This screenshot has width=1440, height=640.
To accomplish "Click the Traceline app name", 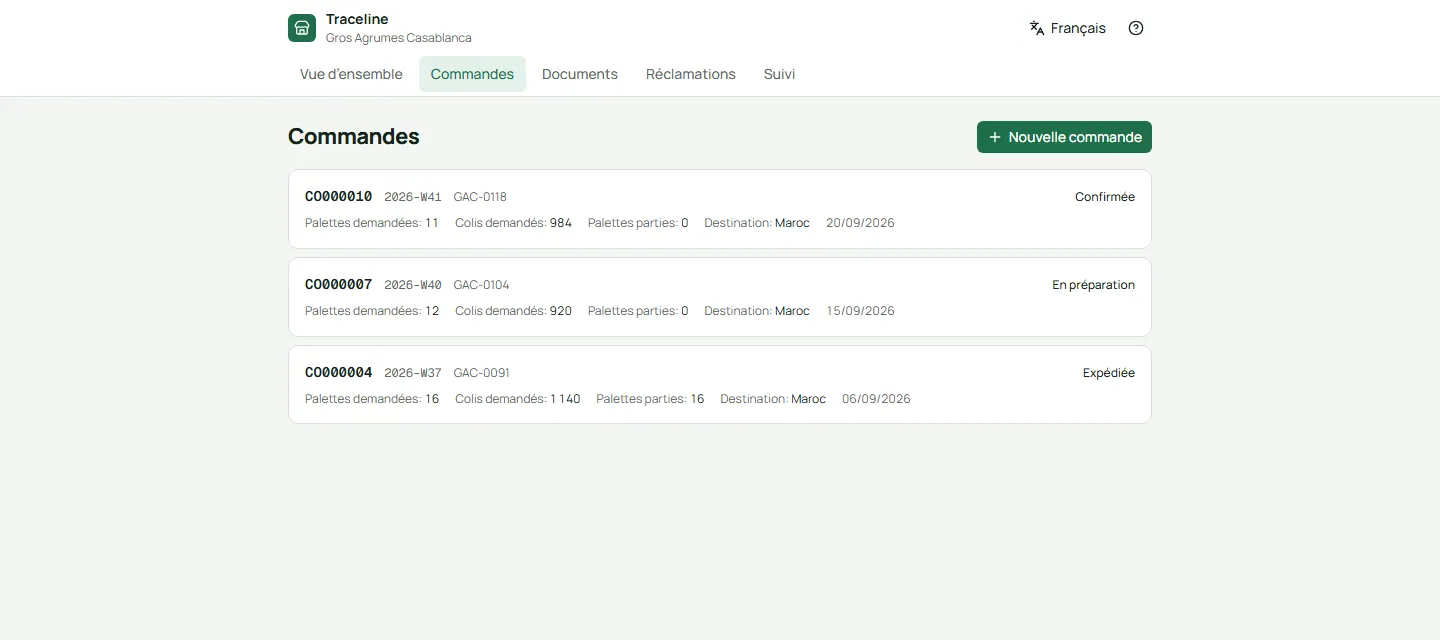I will (357, 19).
